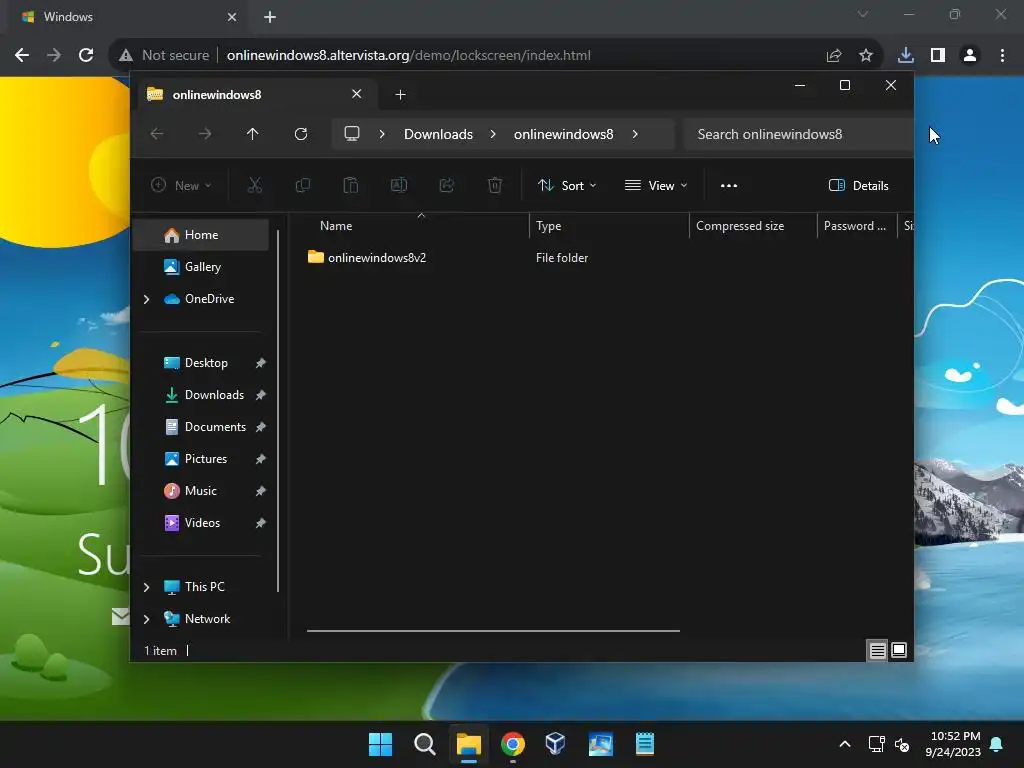Switch to large thumbnails view icon in status bar
The width and height of the screenshot is (1024, 768).
point(899,650)
